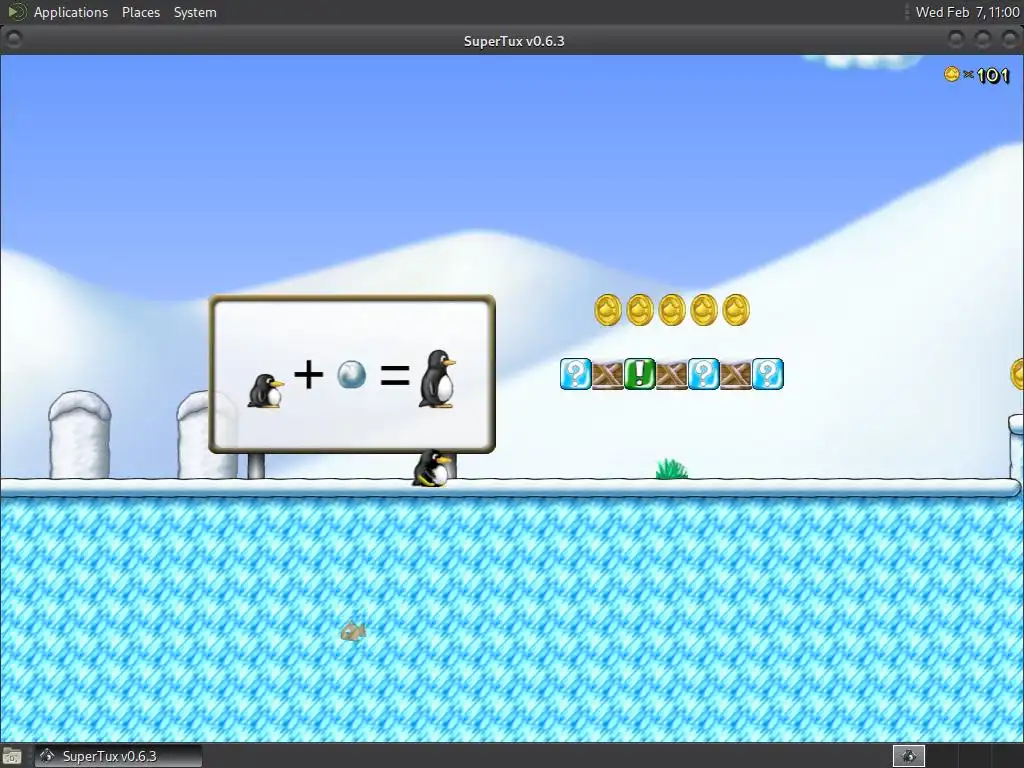The image size is (1024, 768).
Task: Click the coin count reading 101
Action: (993, 76)
